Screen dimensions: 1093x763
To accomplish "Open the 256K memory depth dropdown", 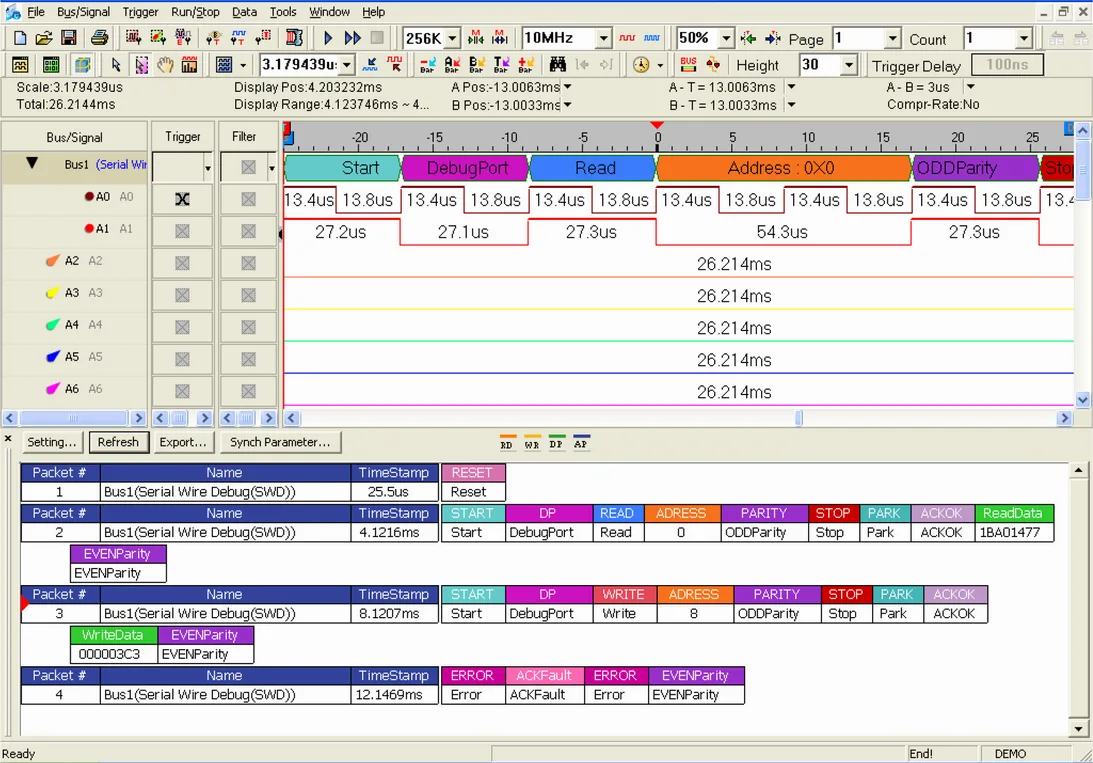I will [452, 38].
